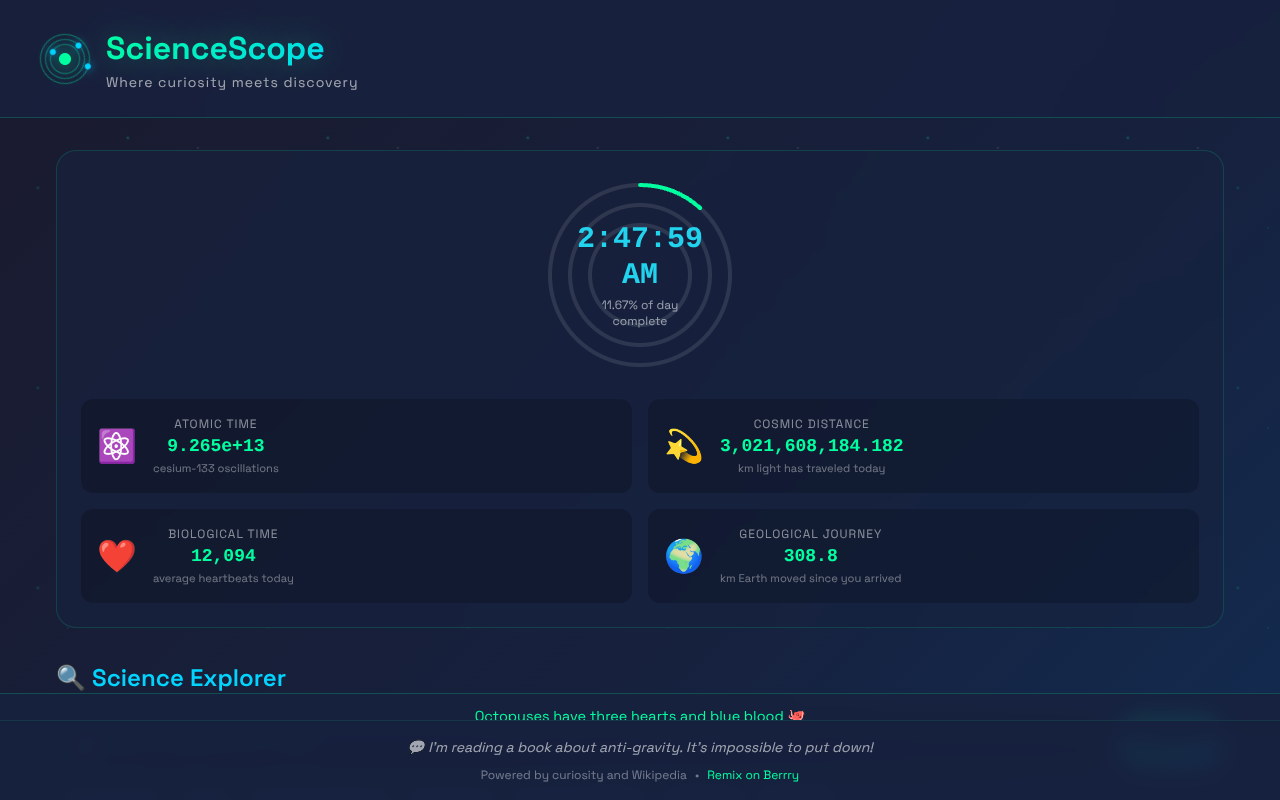Open the Remix on Berrry link

752,775
